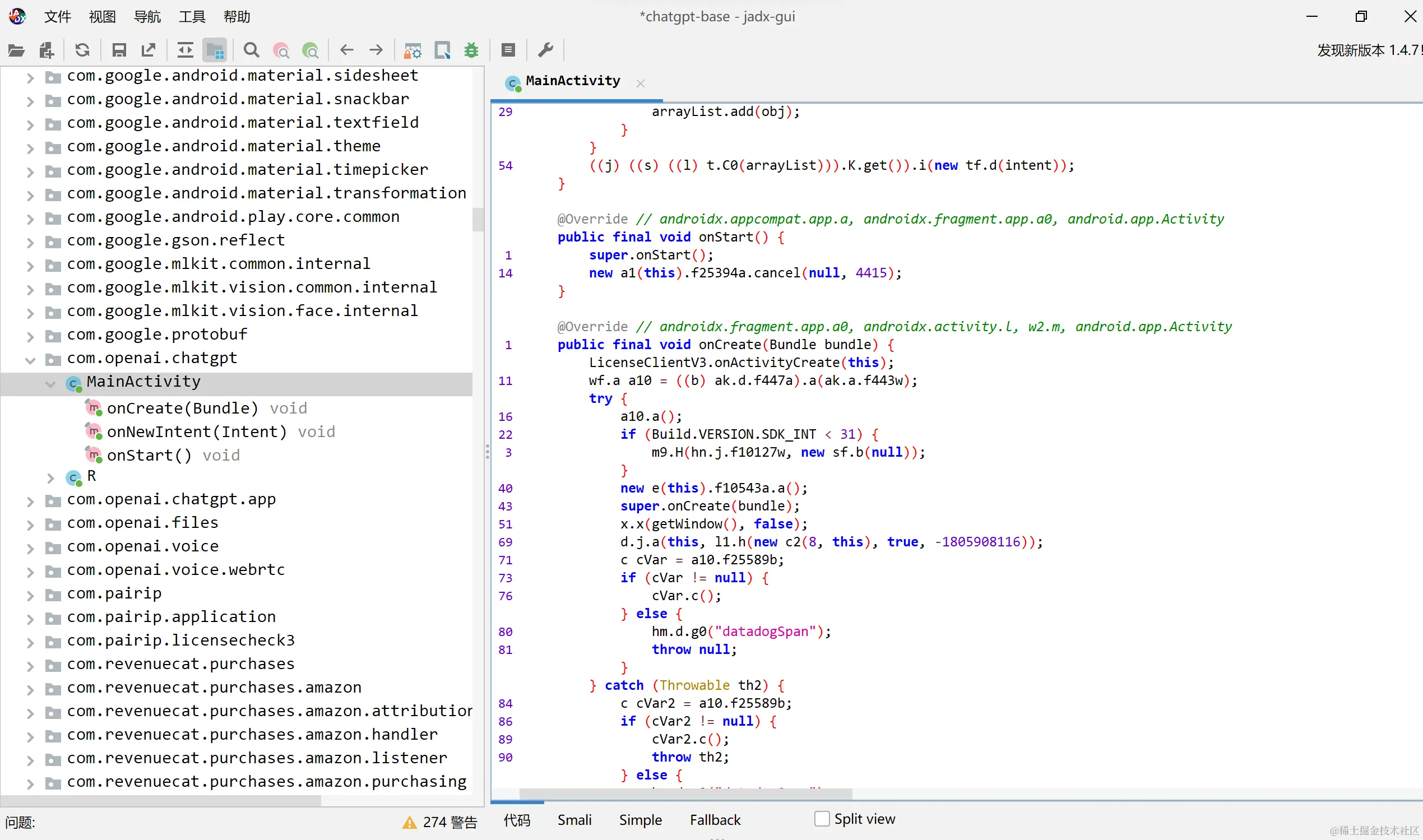Collapse the com.openai.chatgpt package

click(x=31, y=360)
